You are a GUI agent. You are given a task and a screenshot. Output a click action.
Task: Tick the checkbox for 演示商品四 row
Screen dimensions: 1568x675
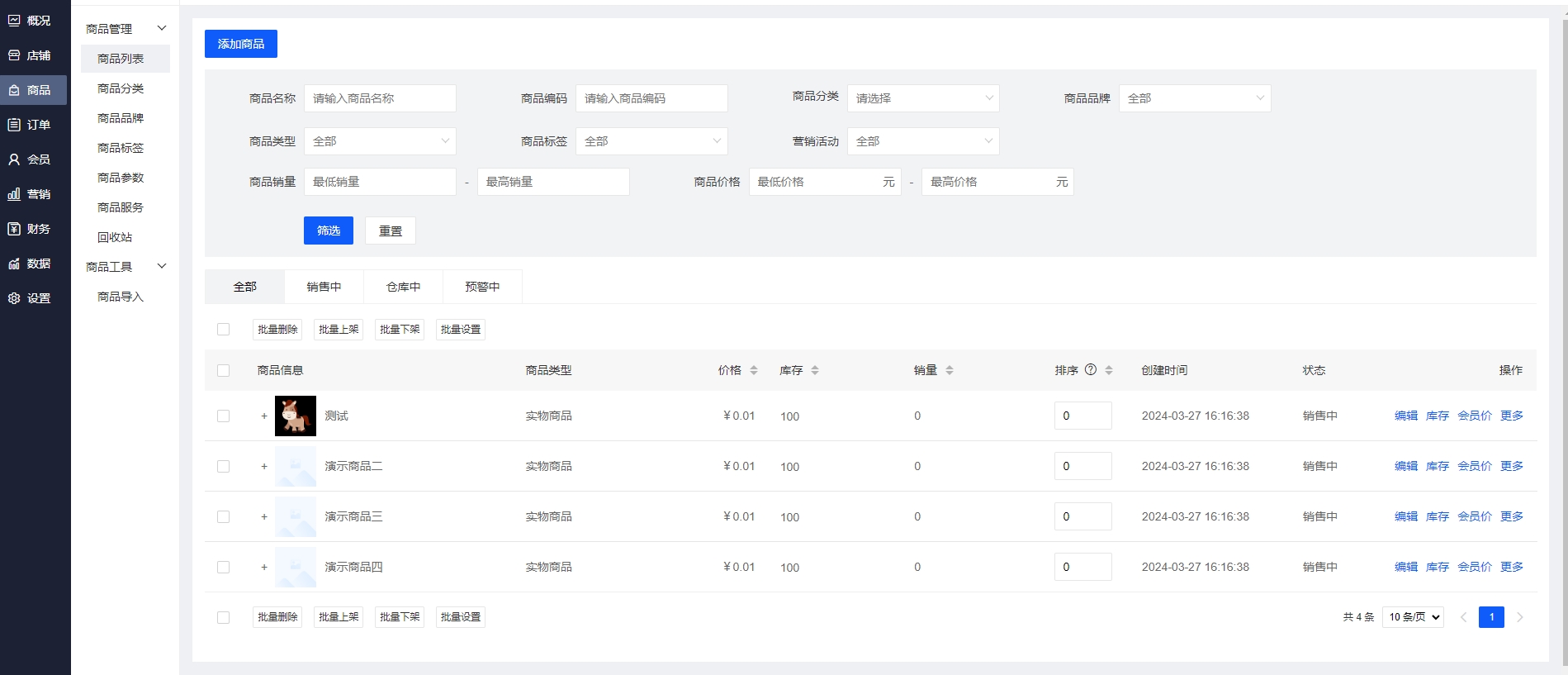(223, 567)
